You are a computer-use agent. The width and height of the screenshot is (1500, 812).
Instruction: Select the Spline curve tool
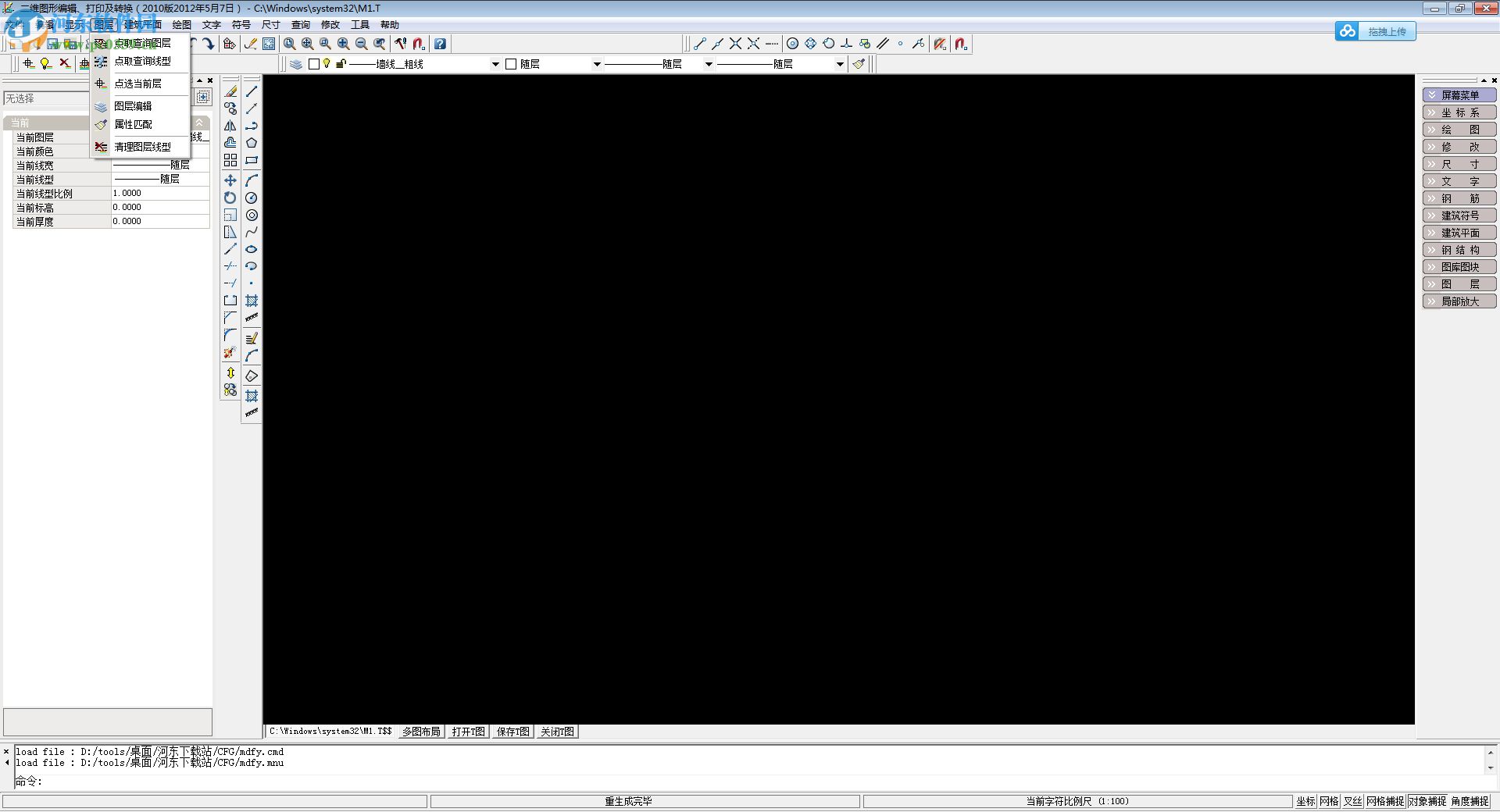coord(252,232)
